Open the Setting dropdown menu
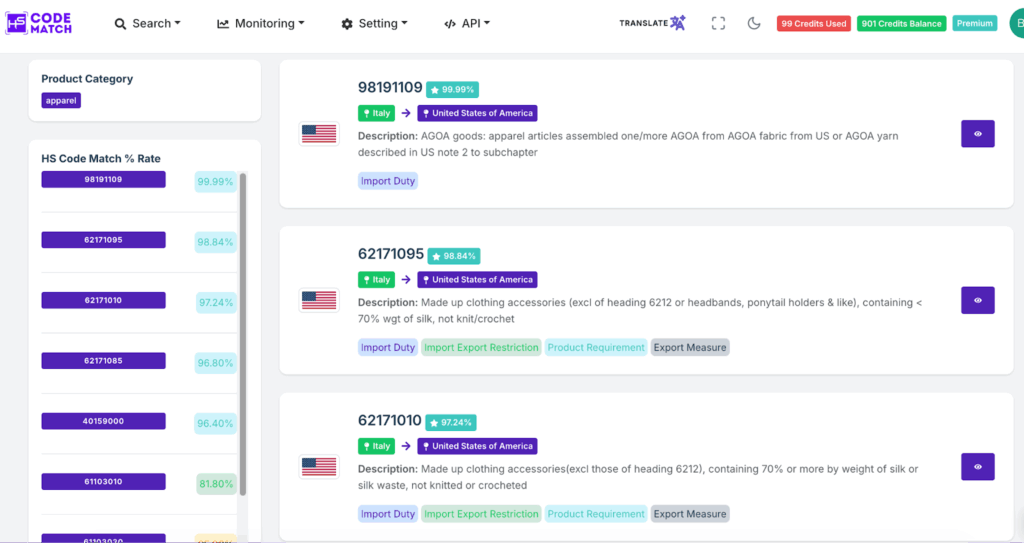This screenshot has height=543, width=1024. pyautogui.click(x=374, y=23)
